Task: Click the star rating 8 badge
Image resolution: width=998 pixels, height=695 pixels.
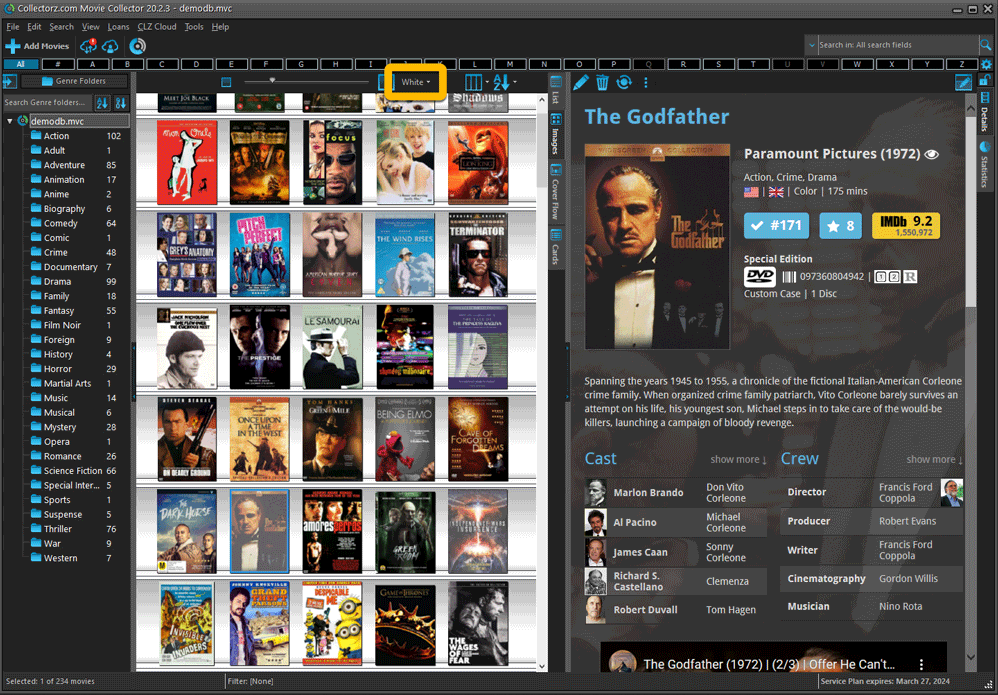Action: coord(840,225)
